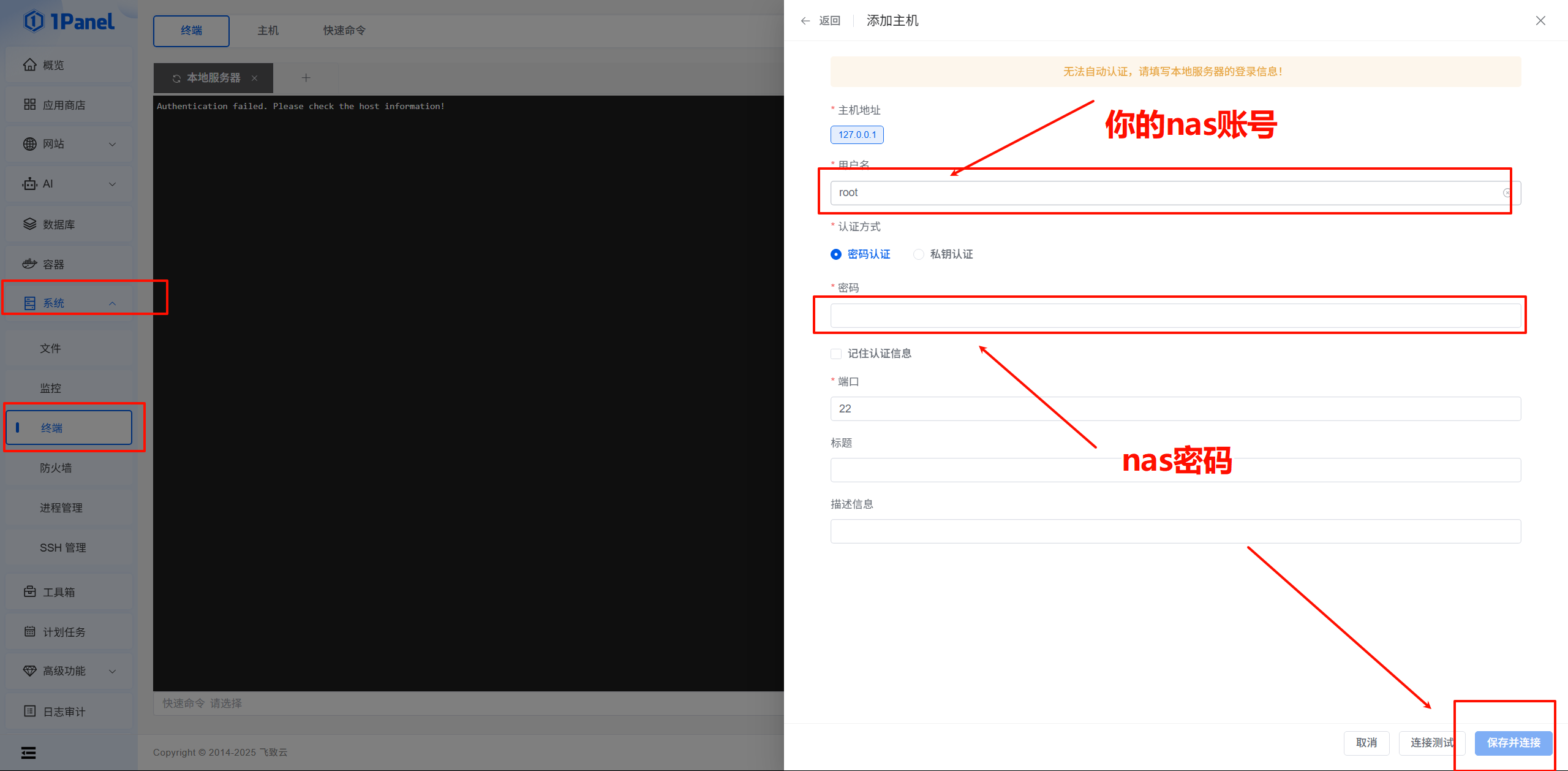
Task: Click the 容器 docker icon
Action: coord(29,264)
